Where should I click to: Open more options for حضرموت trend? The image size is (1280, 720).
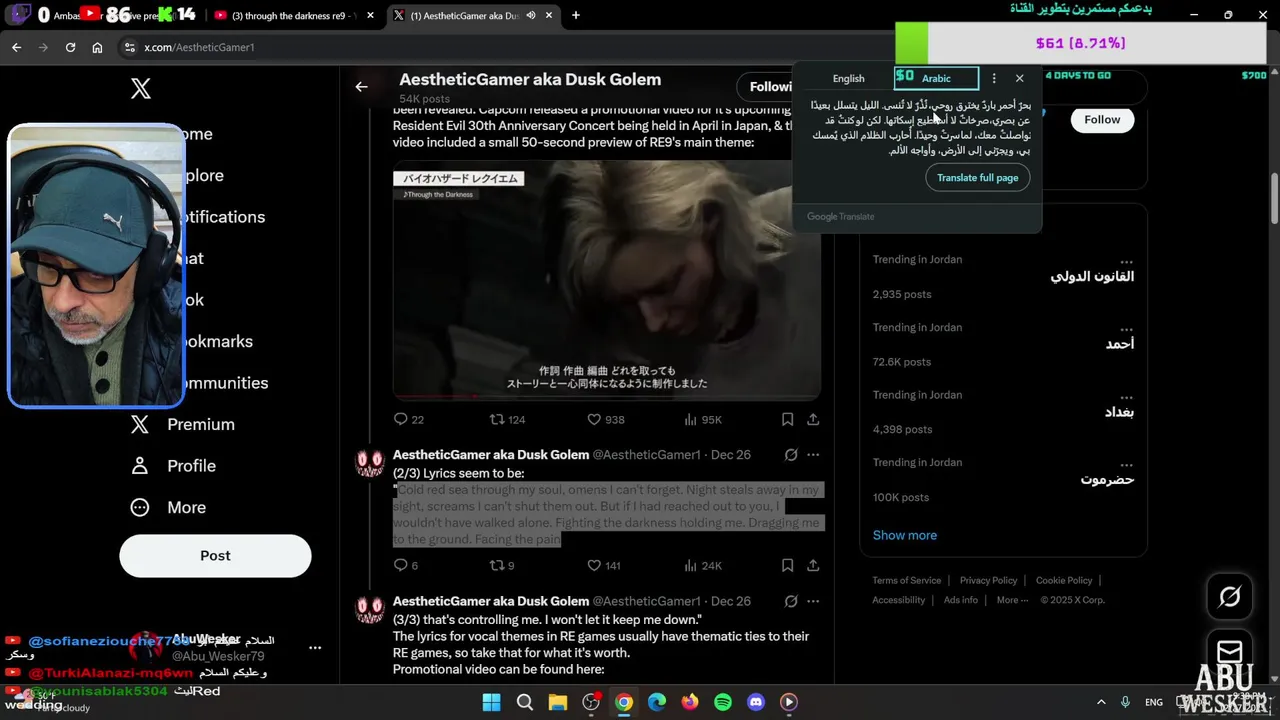tap(1126, 463)
